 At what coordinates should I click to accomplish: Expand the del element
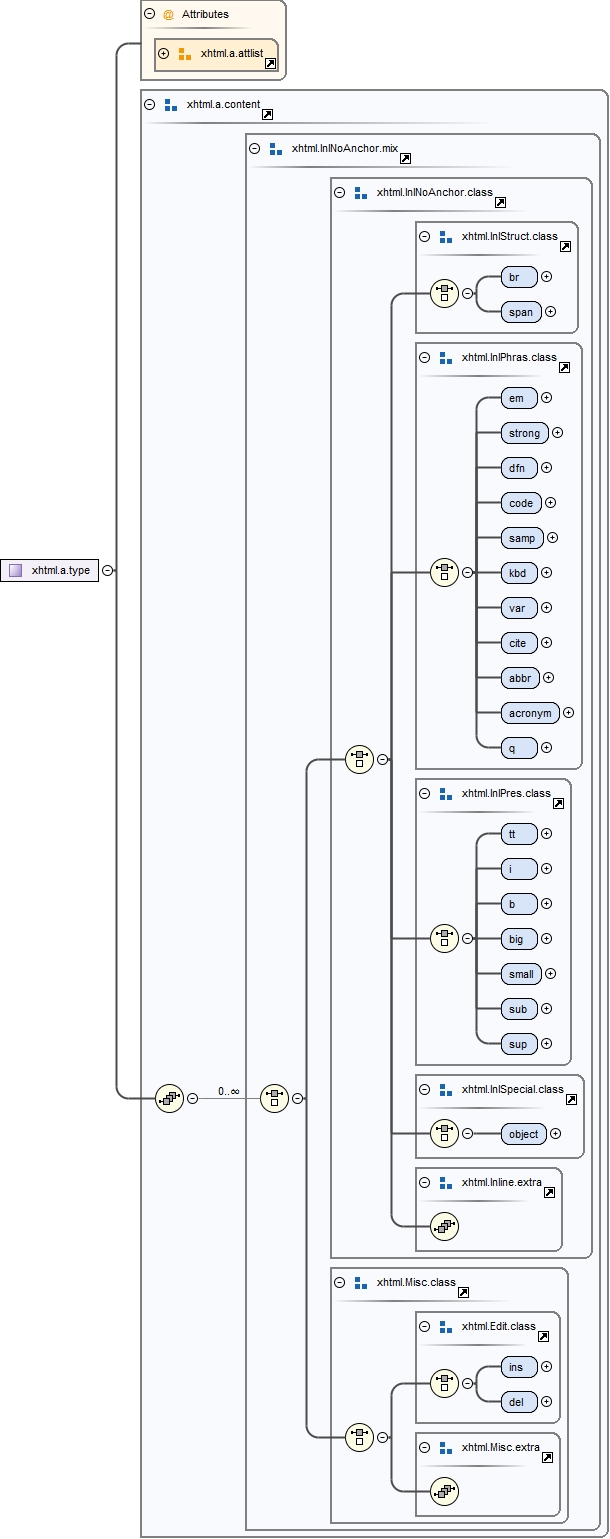[x=546, y=1402]
